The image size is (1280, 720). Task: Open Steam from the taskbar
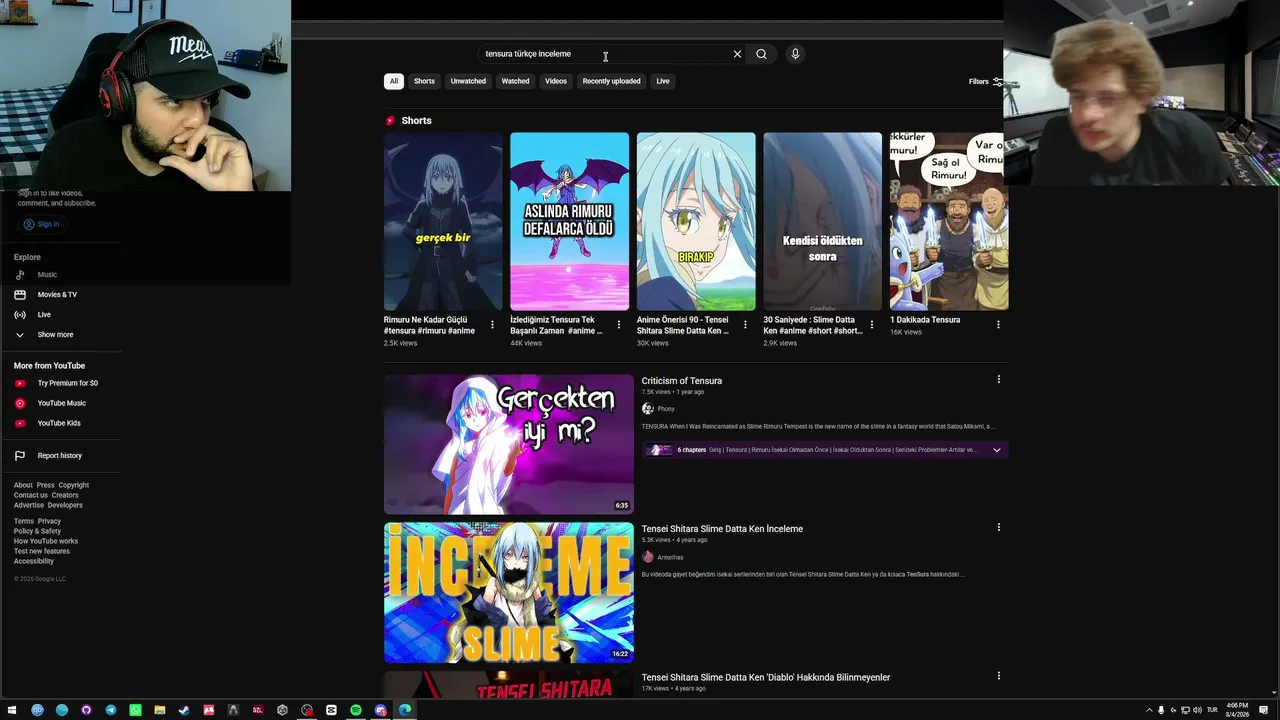(184, 710)
